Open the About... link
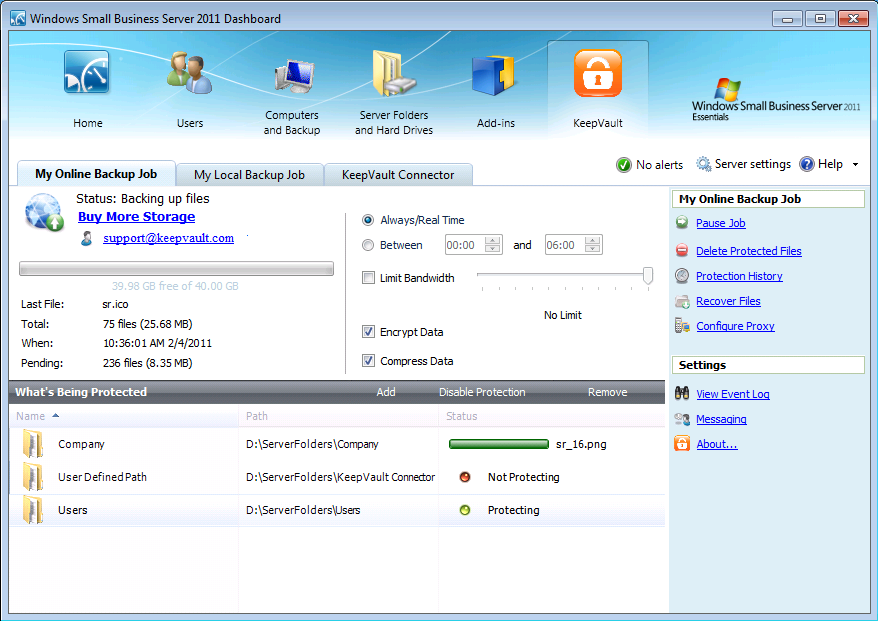 pos(717,444)
